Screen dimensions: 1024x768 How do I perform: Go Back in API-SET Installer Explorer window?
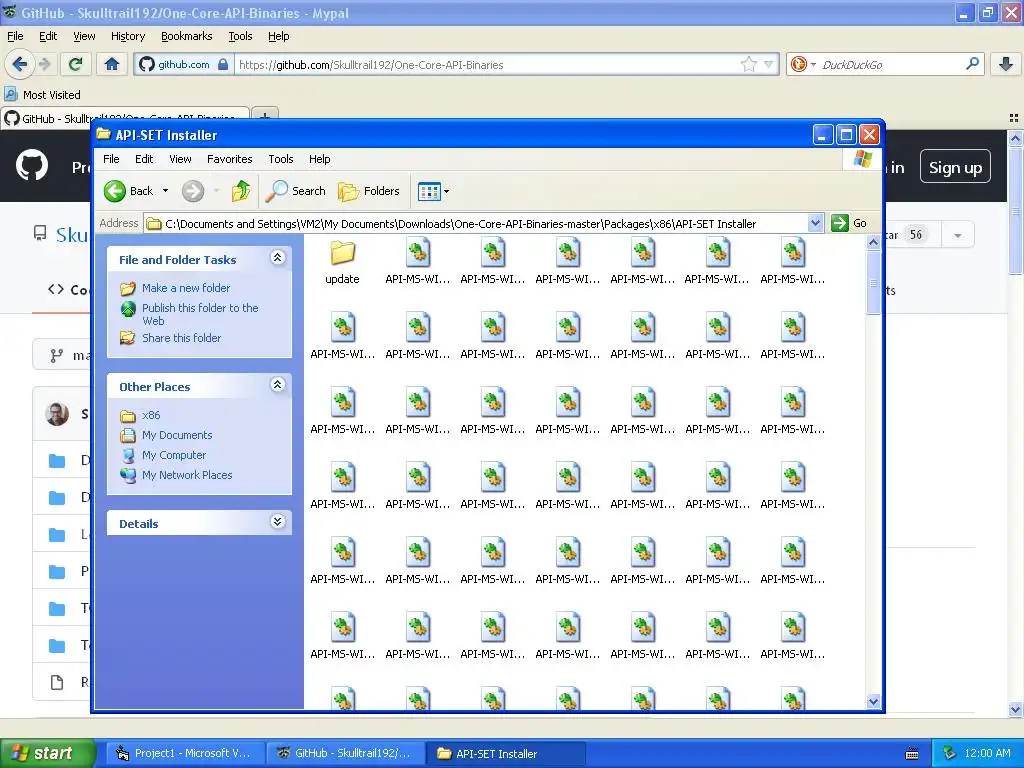[x=129, y=191]
